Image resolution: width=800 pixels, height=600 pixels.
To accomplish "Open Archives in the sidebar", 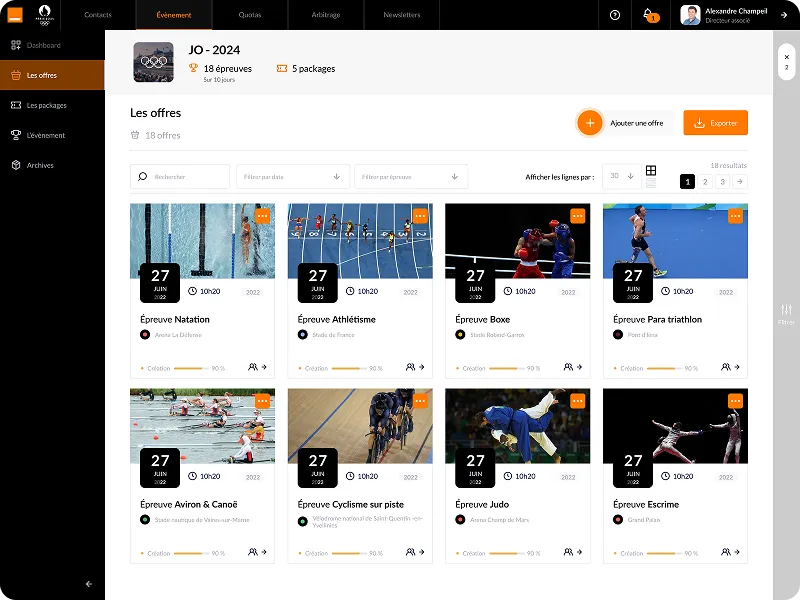I will (52, 165).
